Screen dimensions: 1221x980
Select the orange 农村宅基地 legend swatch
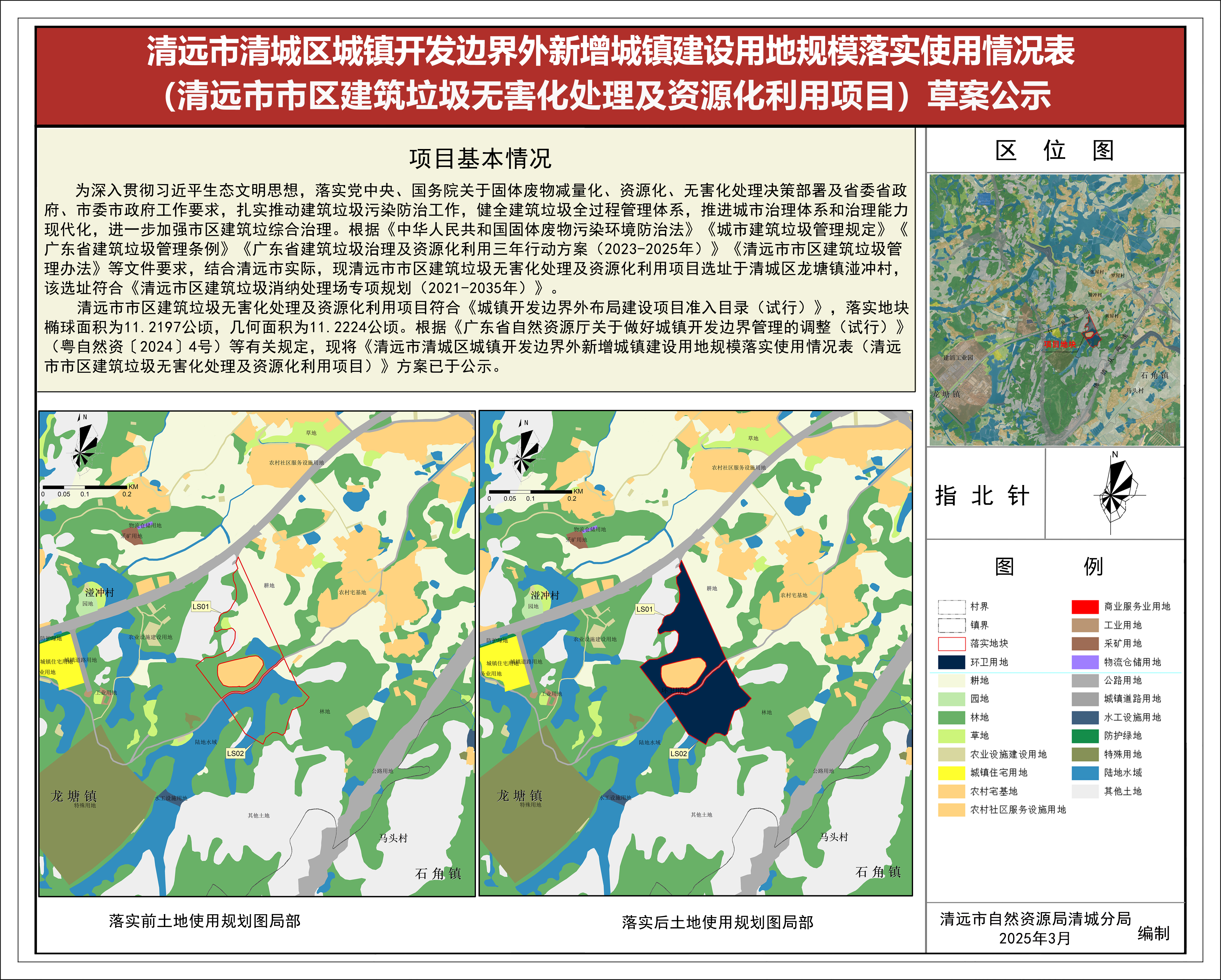tap(951, 791)
